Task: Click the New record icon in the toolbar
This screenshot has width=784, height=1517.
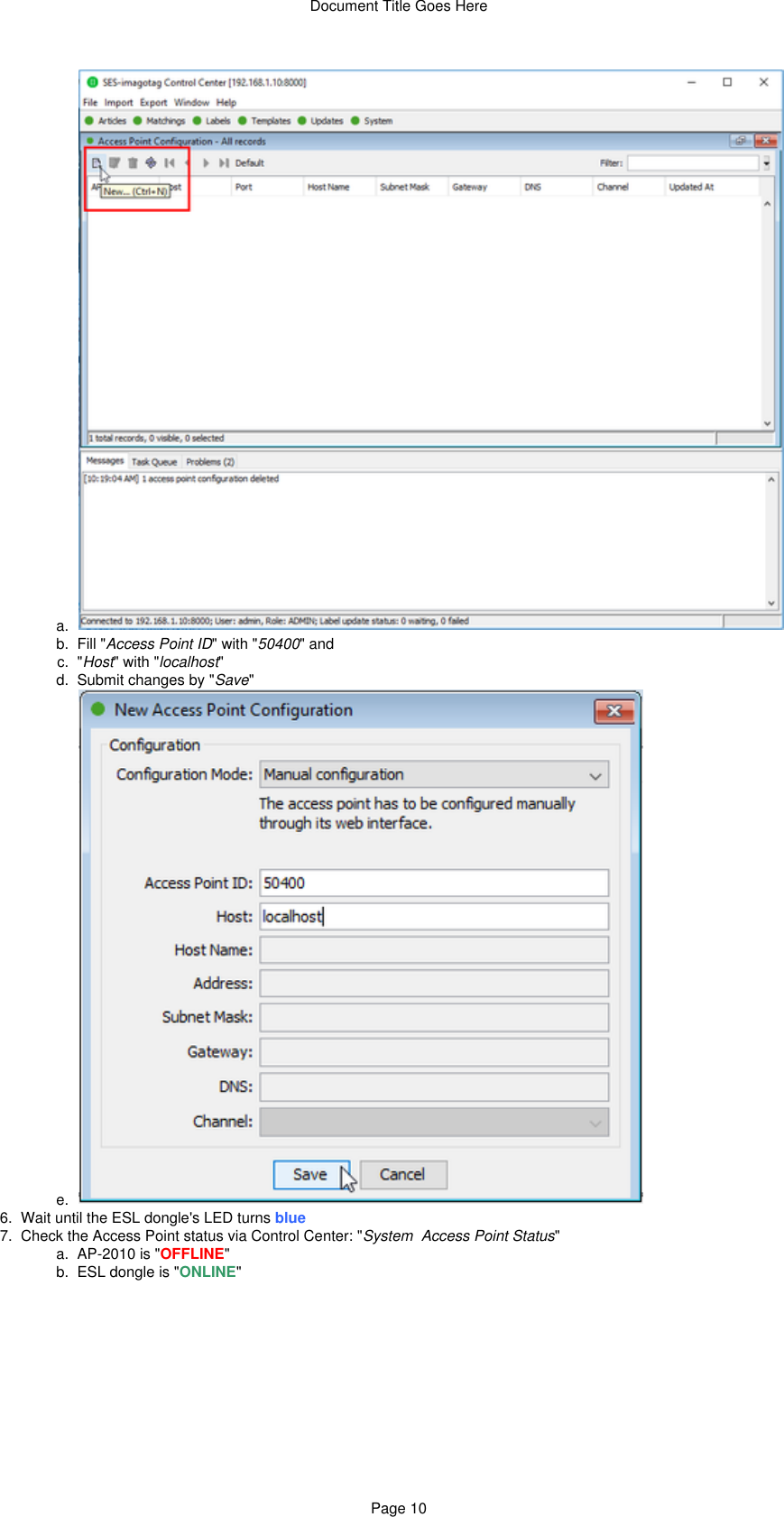Action: (x=97, y=162)
